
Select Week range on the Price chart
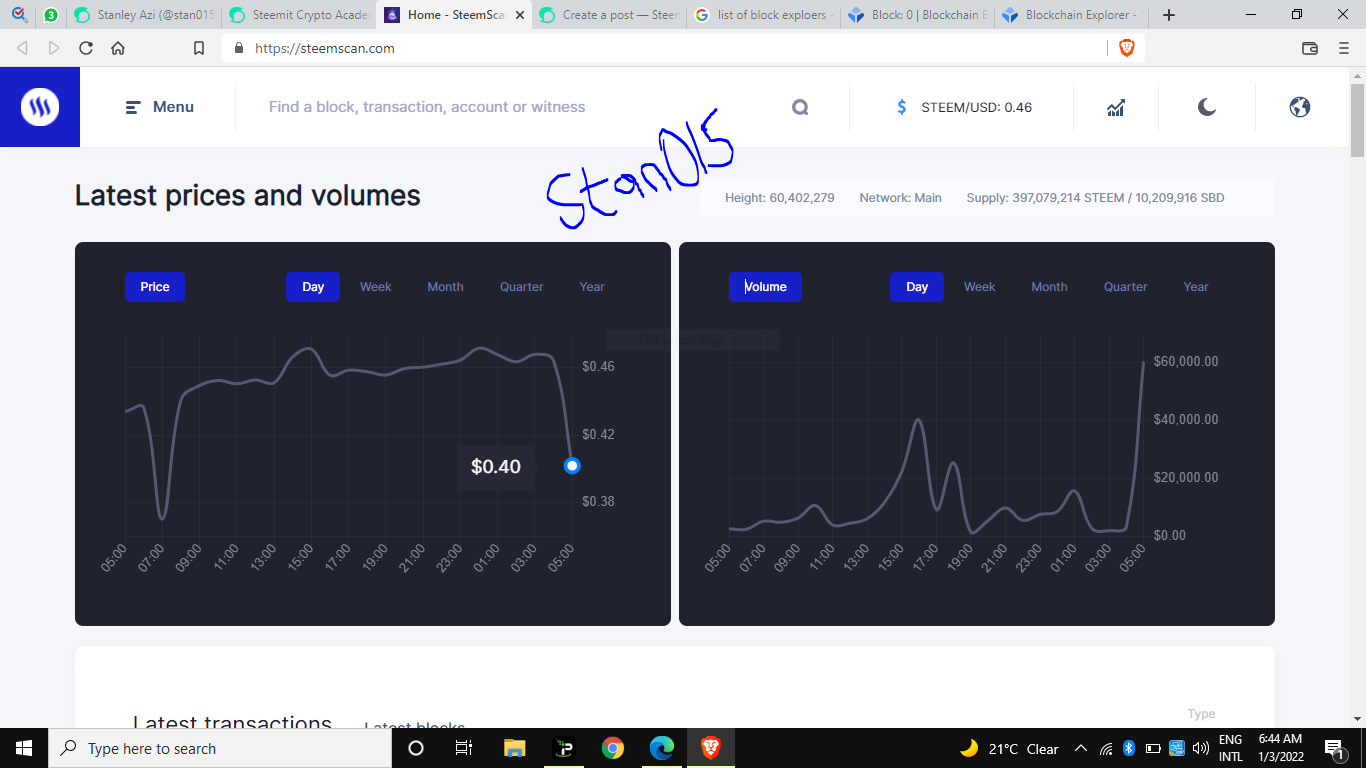click(x=376, y=287)
